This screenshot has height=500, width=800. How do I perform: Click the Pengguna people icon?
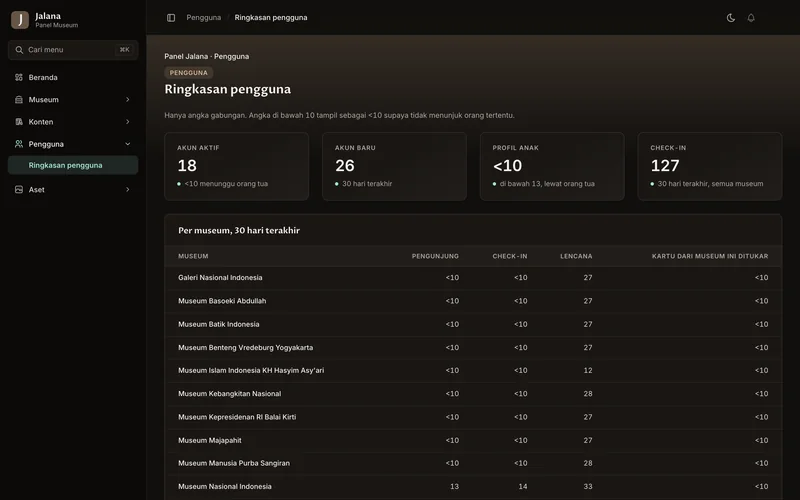click(x=19, y=144)
